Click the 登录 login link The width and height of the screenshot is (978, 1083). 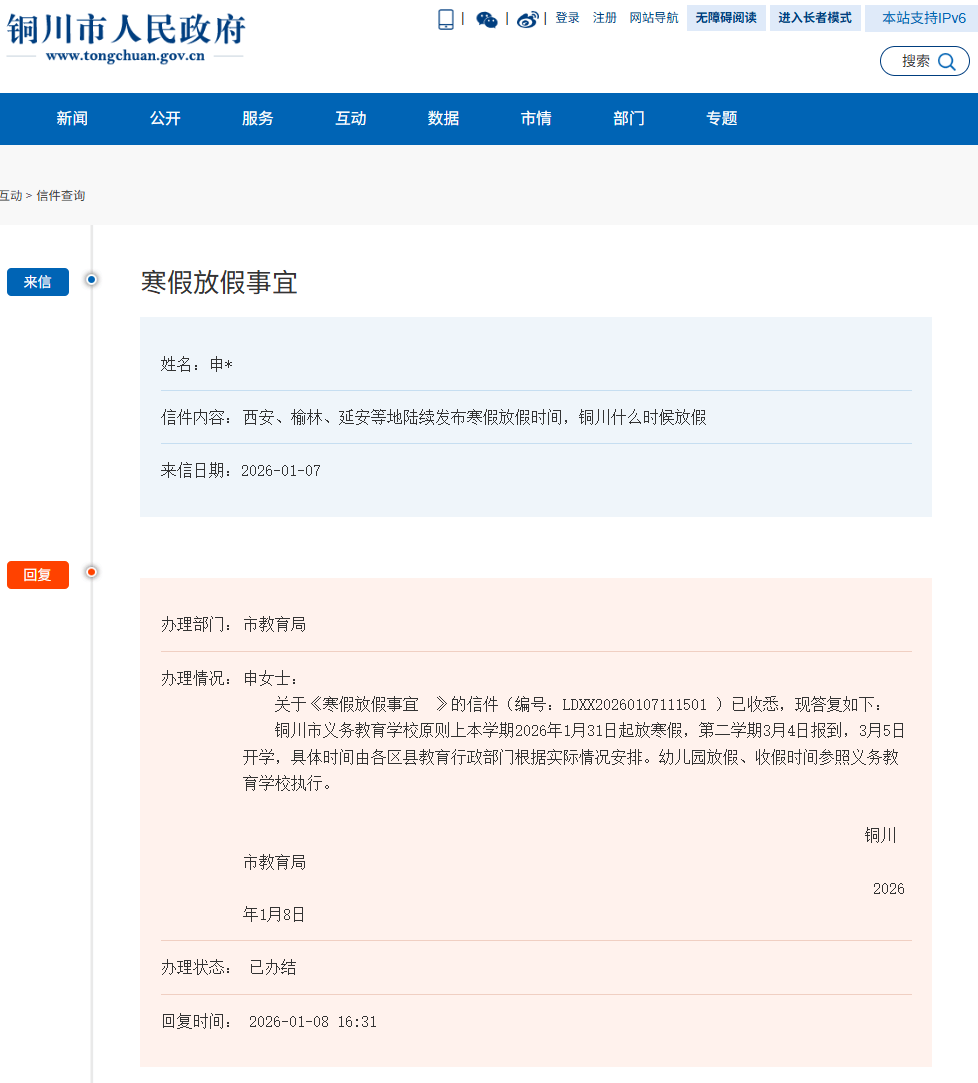coord(567,18)
